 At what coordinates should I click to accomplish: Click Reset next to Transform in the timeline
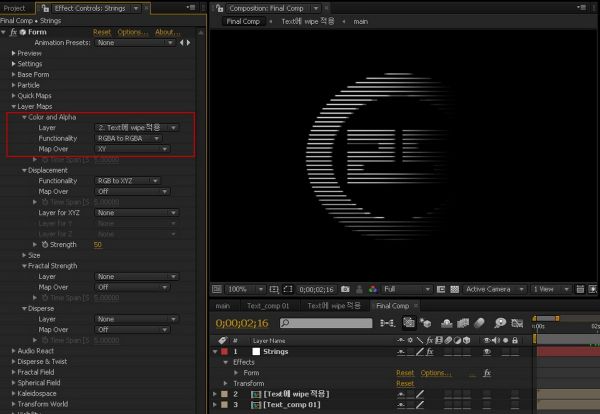pos(405,383)
